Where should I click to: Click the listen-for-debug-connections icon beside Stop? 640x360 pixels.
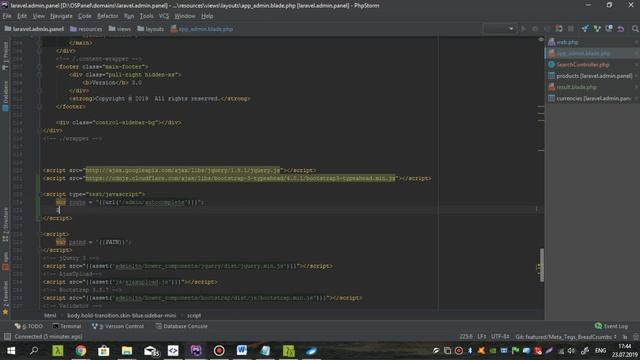tap(559, 29)
